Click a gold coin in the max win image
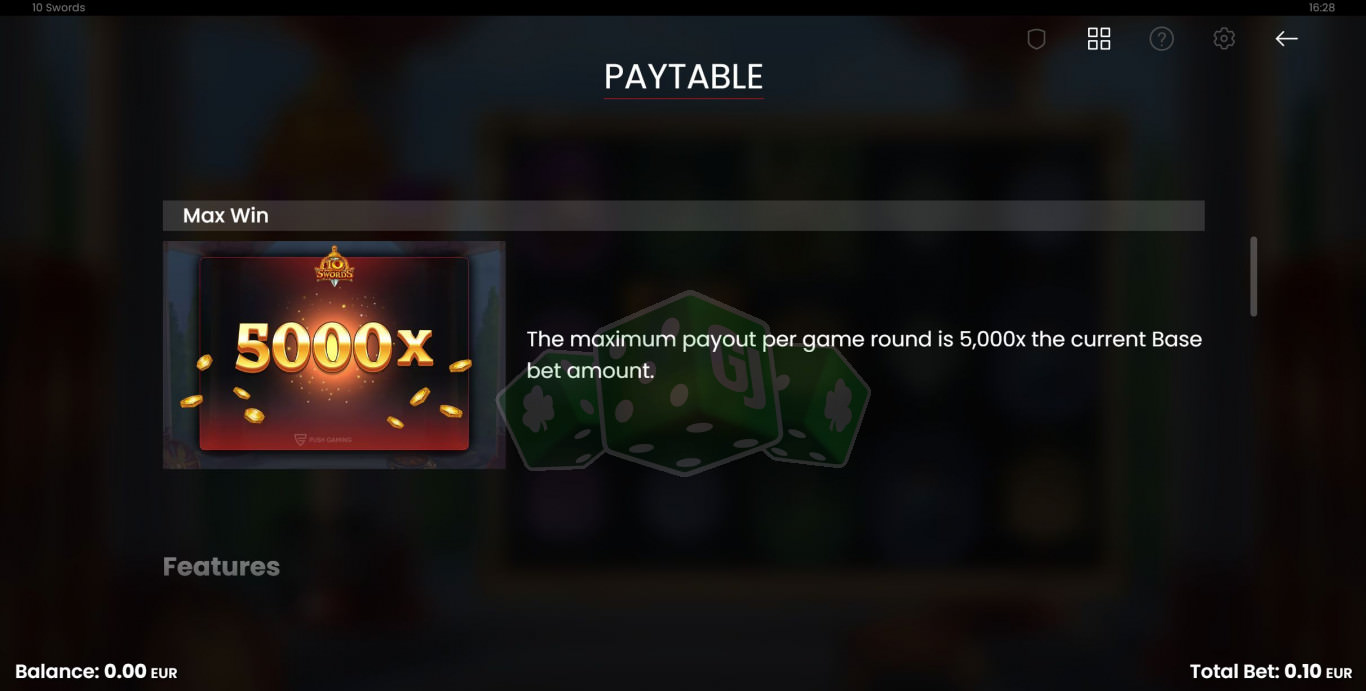 (x=451, y=410)
